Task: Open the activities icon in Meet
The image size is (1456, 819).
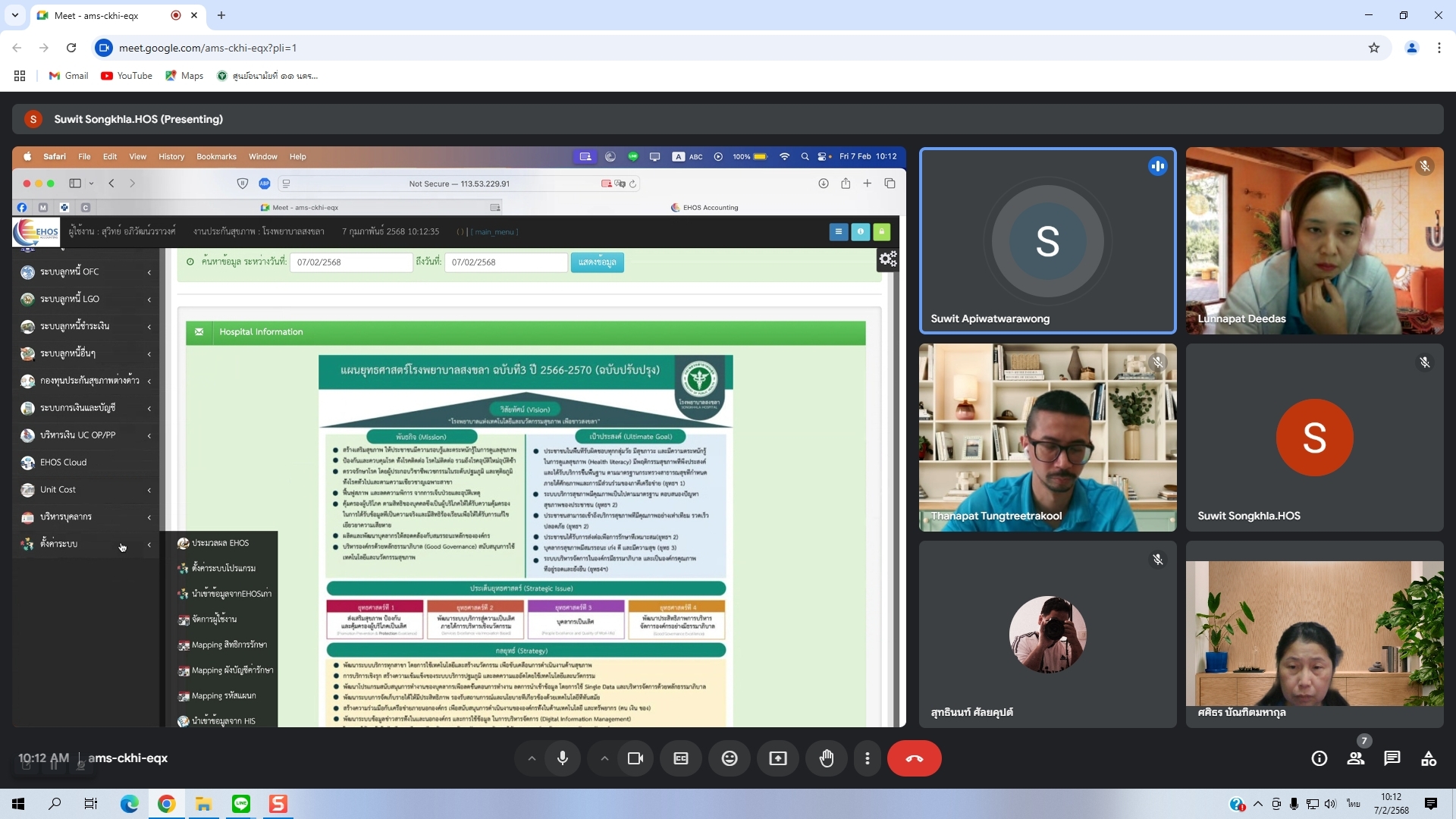Action: click(1429, 758)
